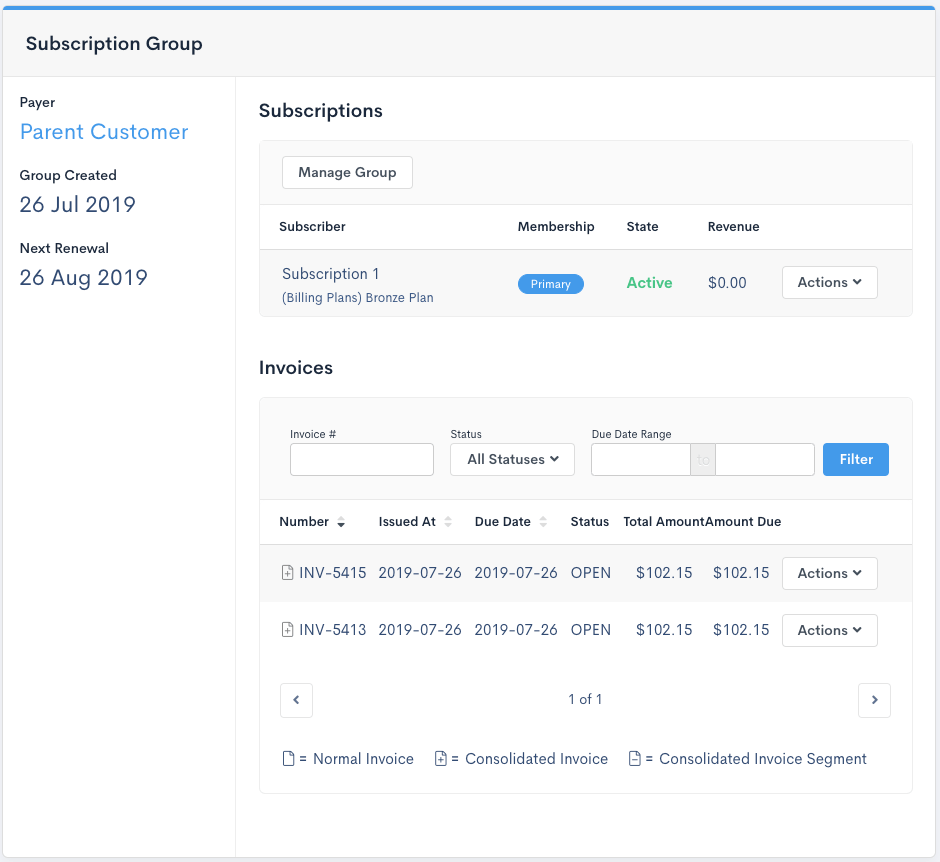Click the $0.00 revenue value

coord(727,283)
